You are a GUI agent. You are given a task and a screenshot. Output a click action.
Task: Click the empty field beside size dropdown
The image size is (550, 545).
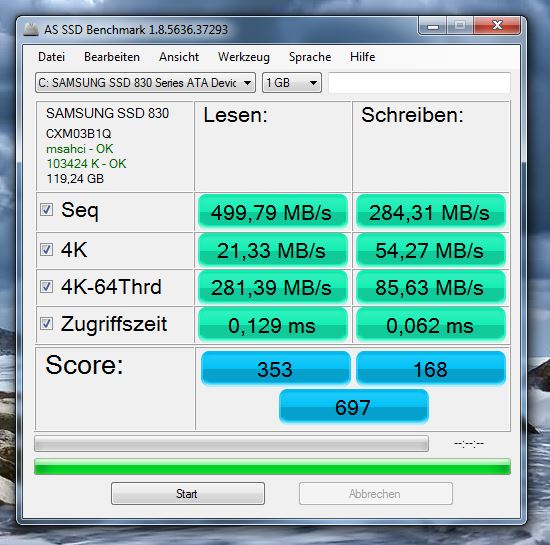coord(419,83)
